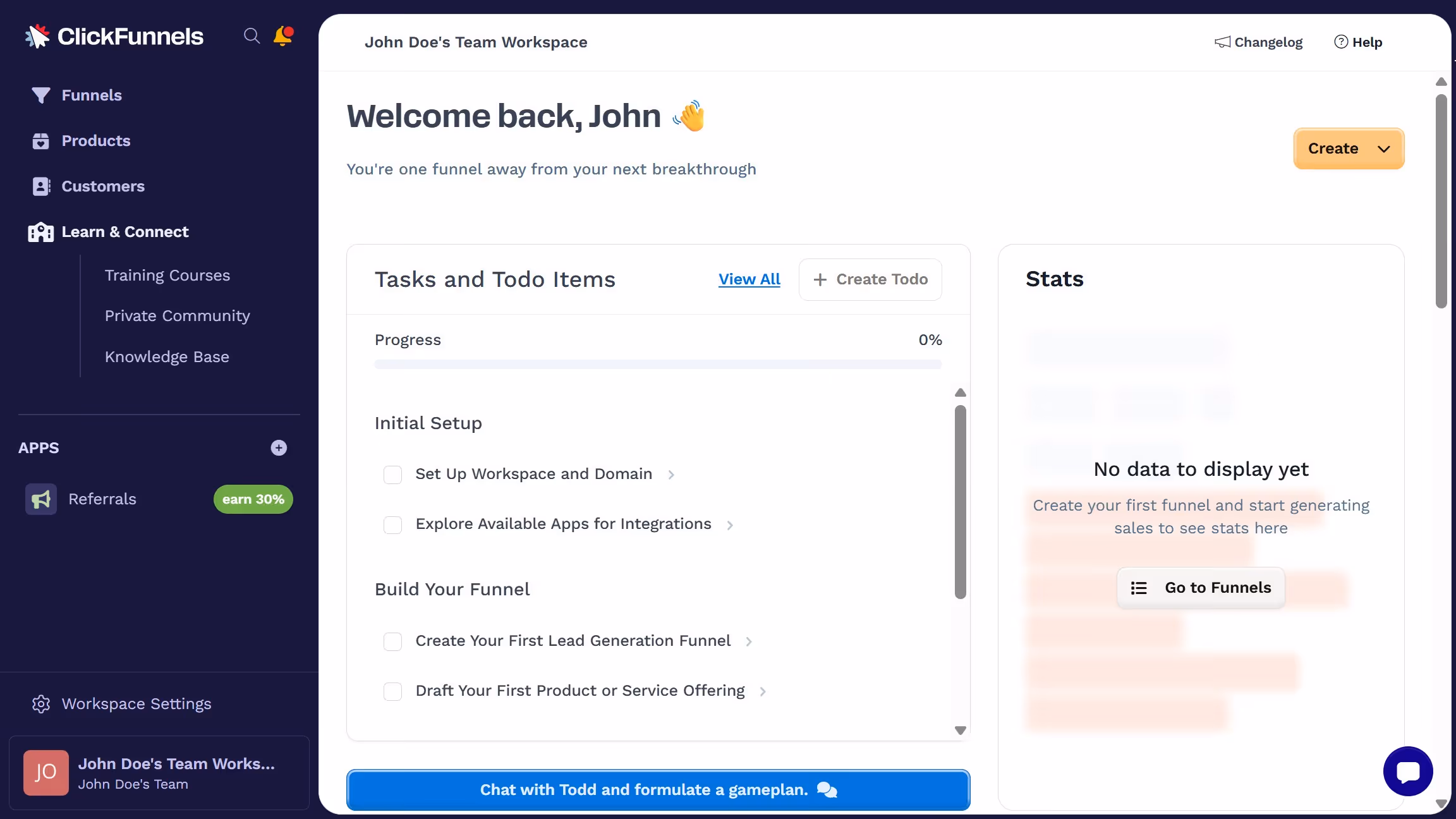Open the Create dropdown button
This screenshot has width=1456, height=819.
tap(1349, 149)
